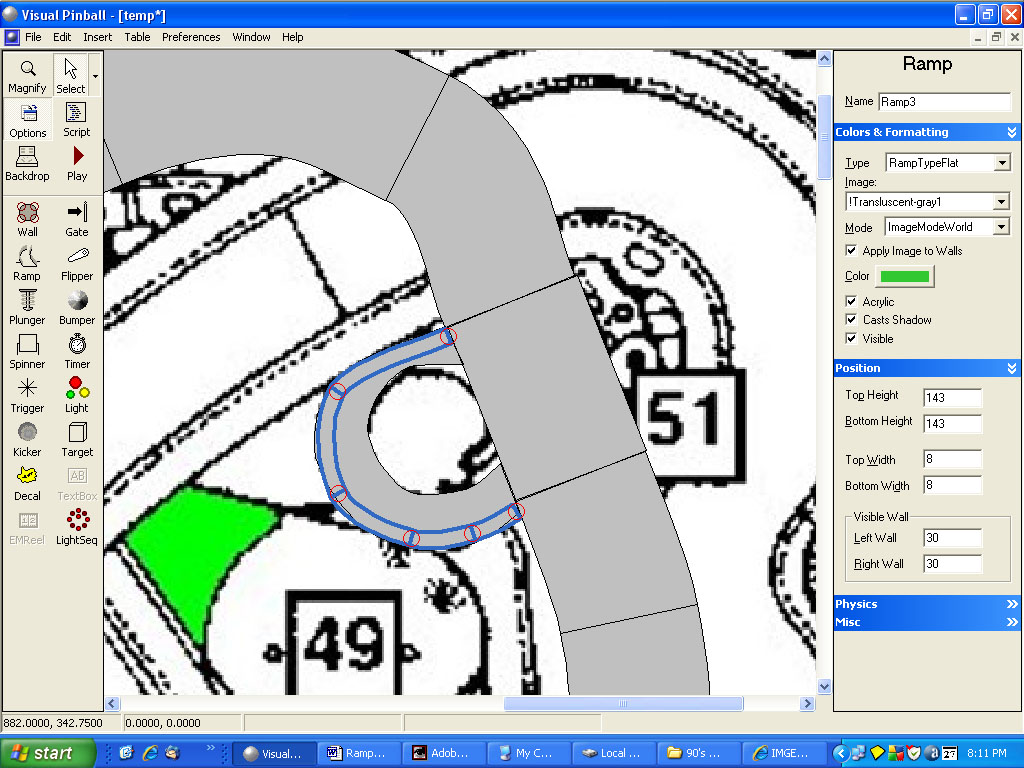Viewport: 1024px width, 768px height.
Task: Select the LightSeq tool
Action: pyautogui.click(x=77, y=526)
